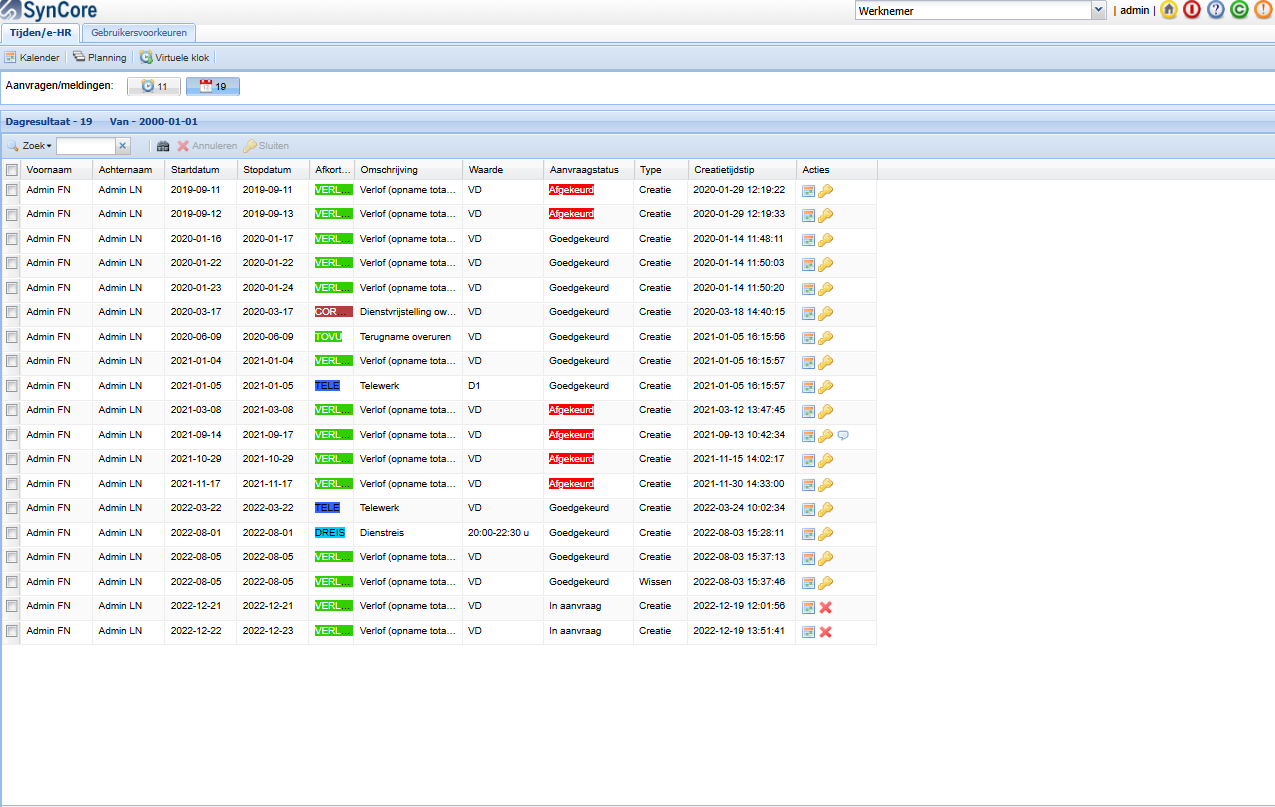This screenshot has height=807, width=1275.
Task: Click the green copyright icon
Action: 1239,10
